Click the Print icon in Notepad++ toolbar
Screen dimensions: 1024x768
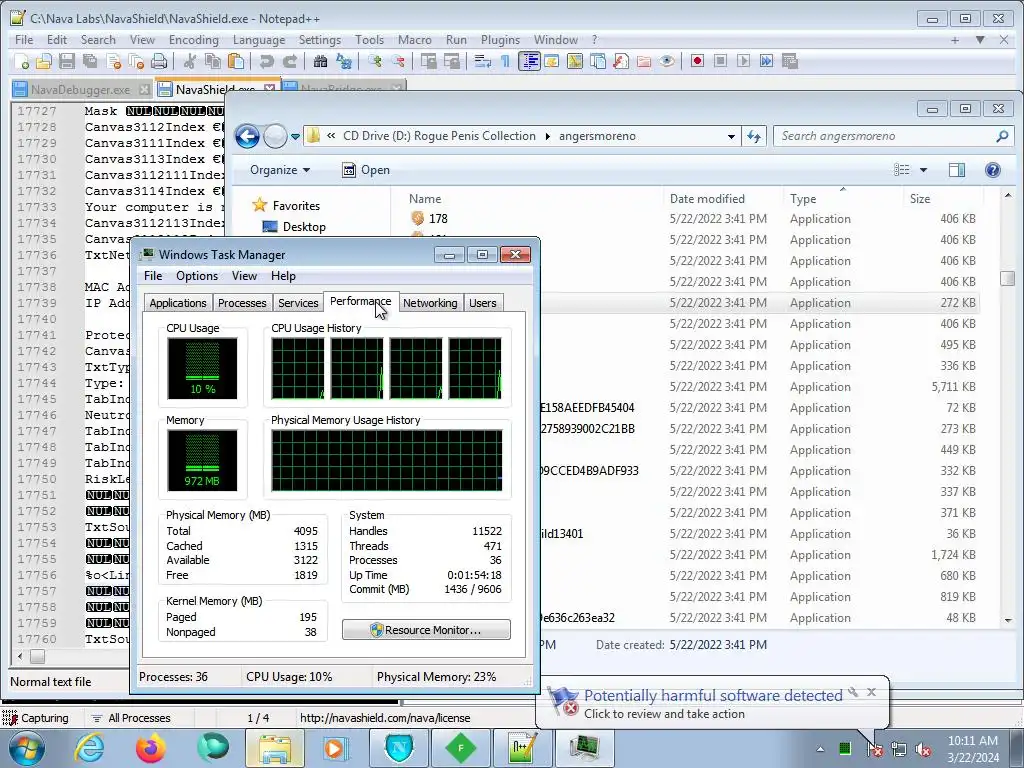pos(159,61)
